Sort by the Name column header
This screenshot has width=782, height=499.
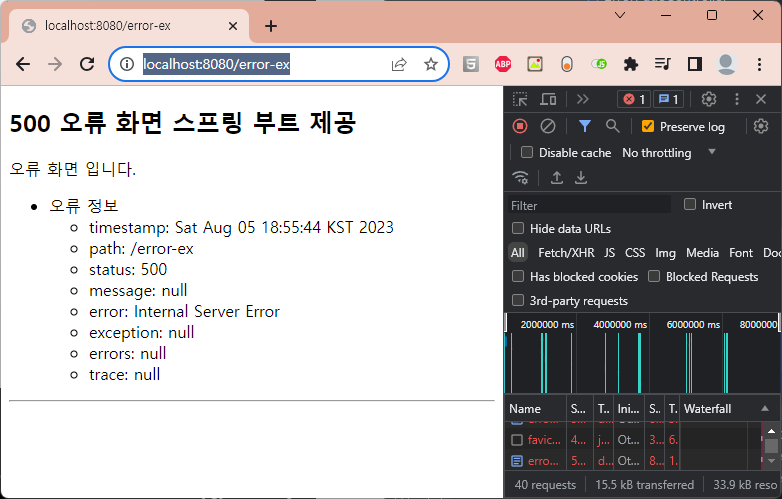click(536, 409)
